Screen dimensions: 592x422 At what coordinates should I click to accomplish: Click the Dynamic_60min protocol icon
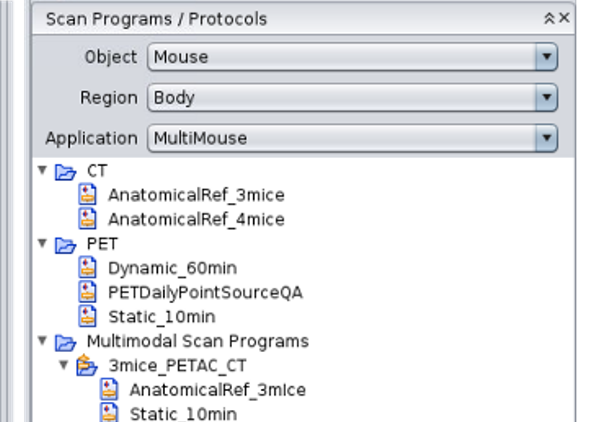pos(88,268)
